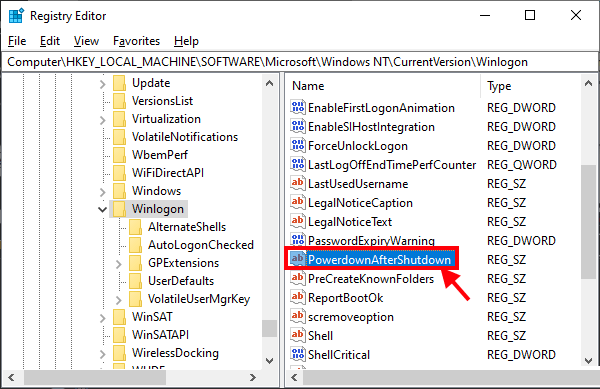Click the tree pane scroll-up arrow
Image resolution: width=600 pixels, height=389 pixels.
(x=269, y=83)
